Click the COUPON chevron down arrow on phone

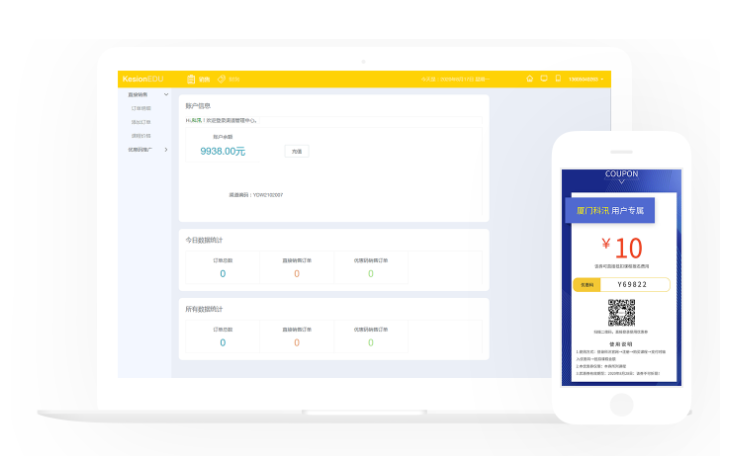click(621, 183)
